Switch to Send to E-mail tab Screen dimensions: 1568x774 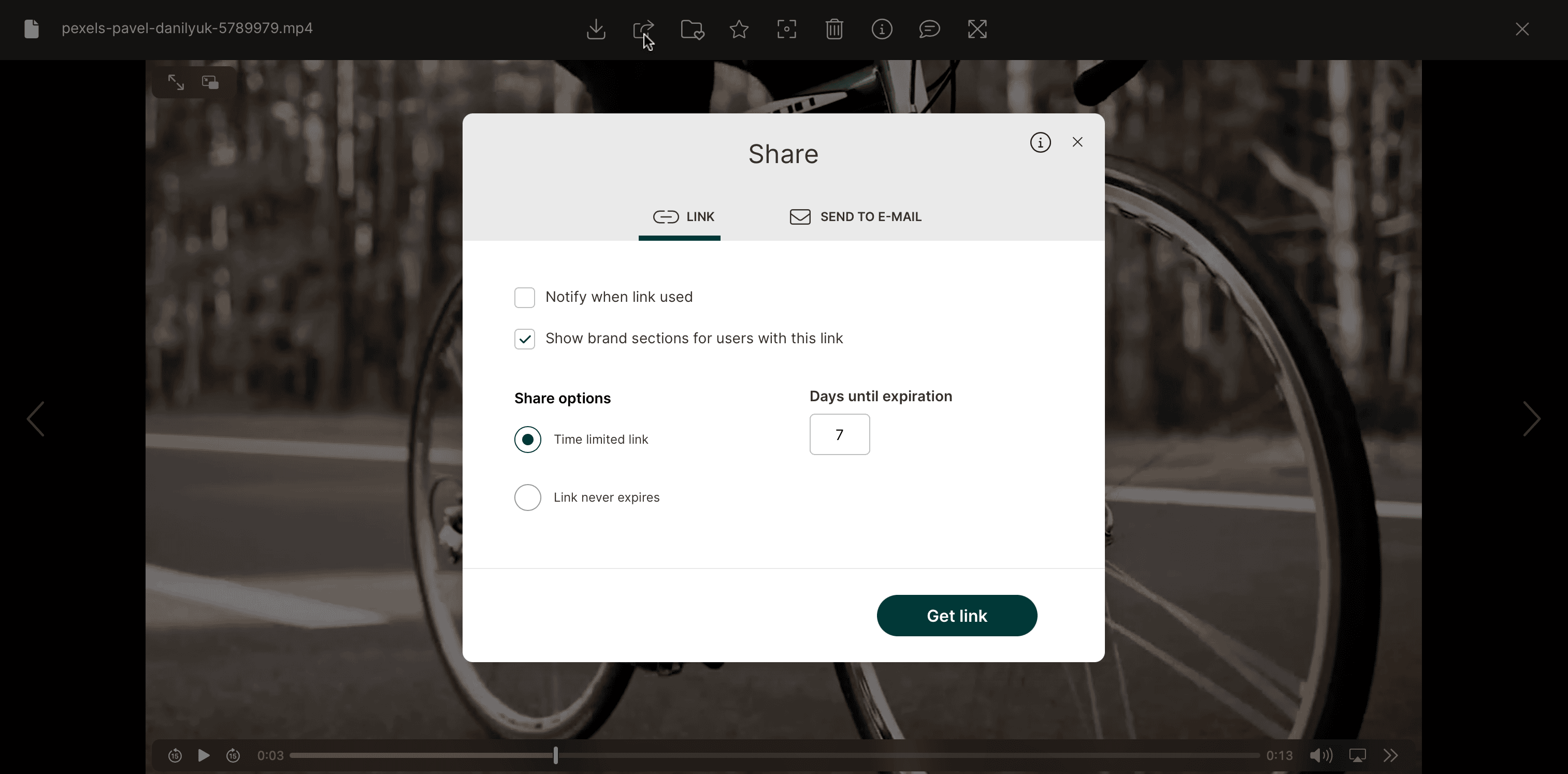855,216
